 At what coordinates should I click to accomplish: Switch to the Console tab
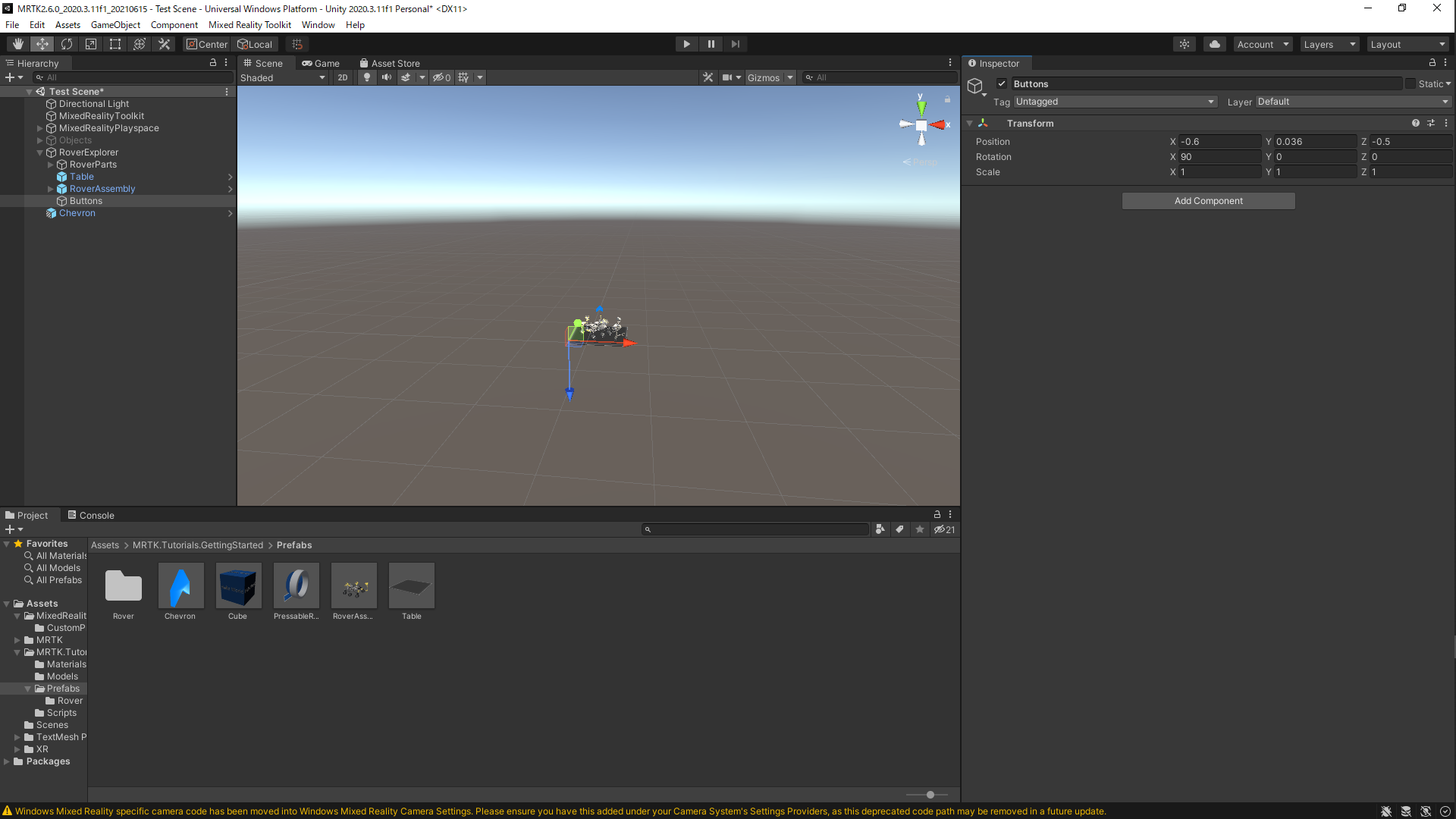pyautogui.click(x=91, y=515)
